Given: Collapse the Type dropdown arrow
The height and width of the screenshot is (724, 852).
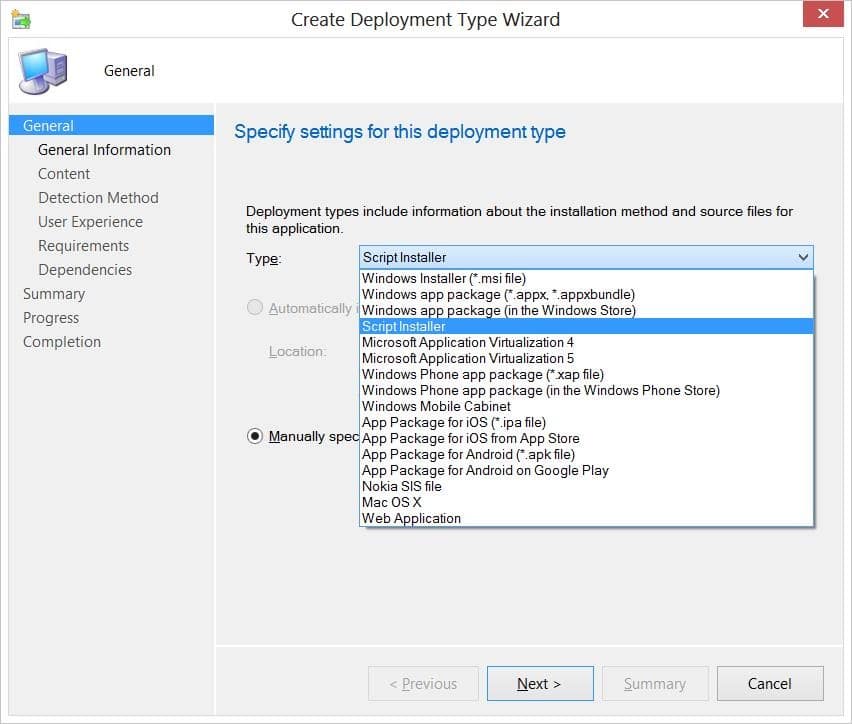Looking at the screenshot, I should click(804, 257).
